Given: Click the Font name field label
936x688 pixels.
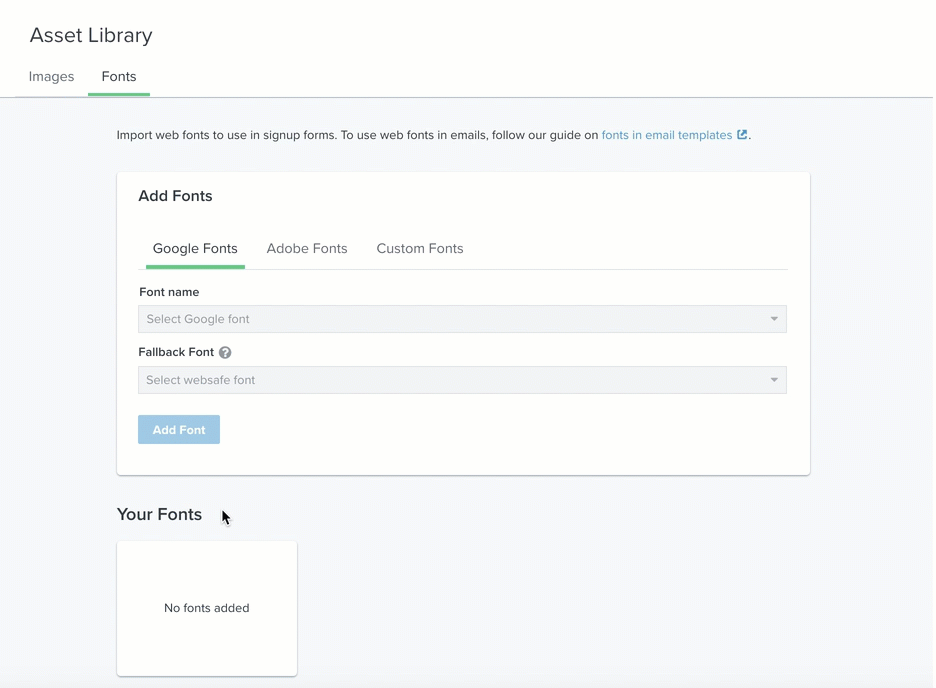Looking at the screenshot, I should pos(169,292).
